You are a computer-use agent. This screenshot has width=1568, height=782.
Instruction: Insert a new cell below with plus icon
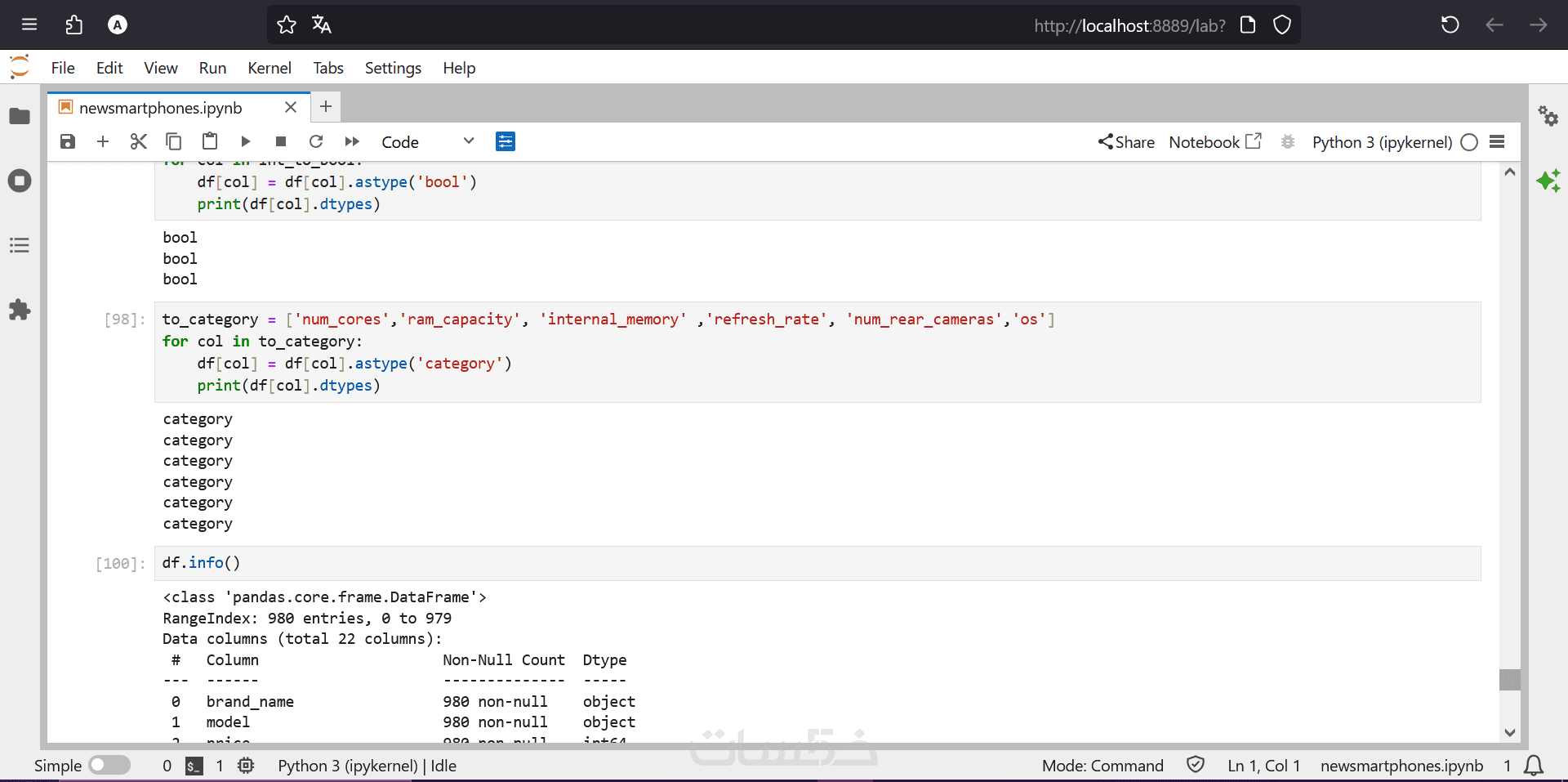click(103, 142)
